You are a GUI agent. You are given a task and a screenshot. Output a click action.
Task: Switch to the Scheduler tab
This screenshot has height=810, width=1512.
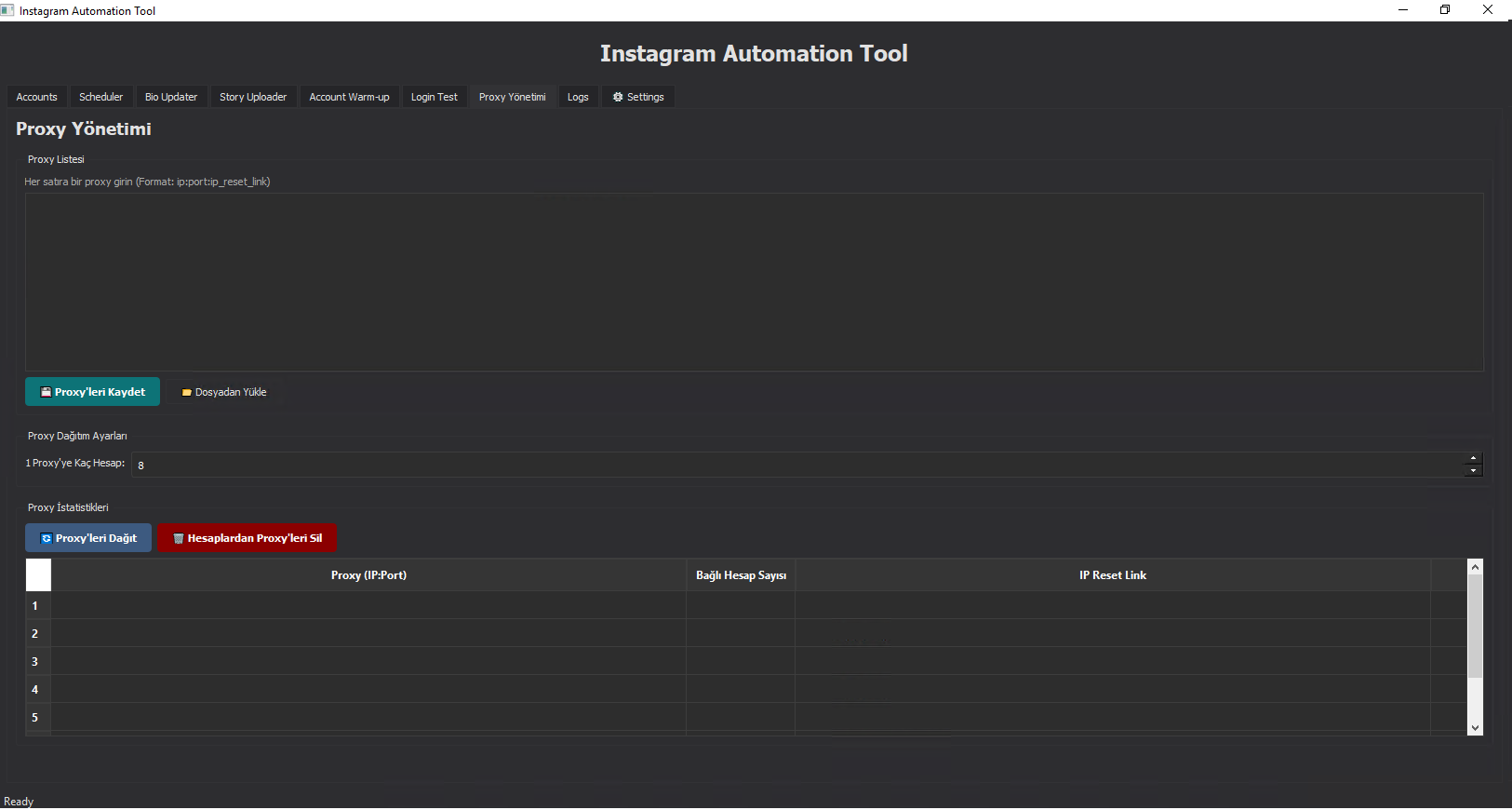(x=100, y=97)
